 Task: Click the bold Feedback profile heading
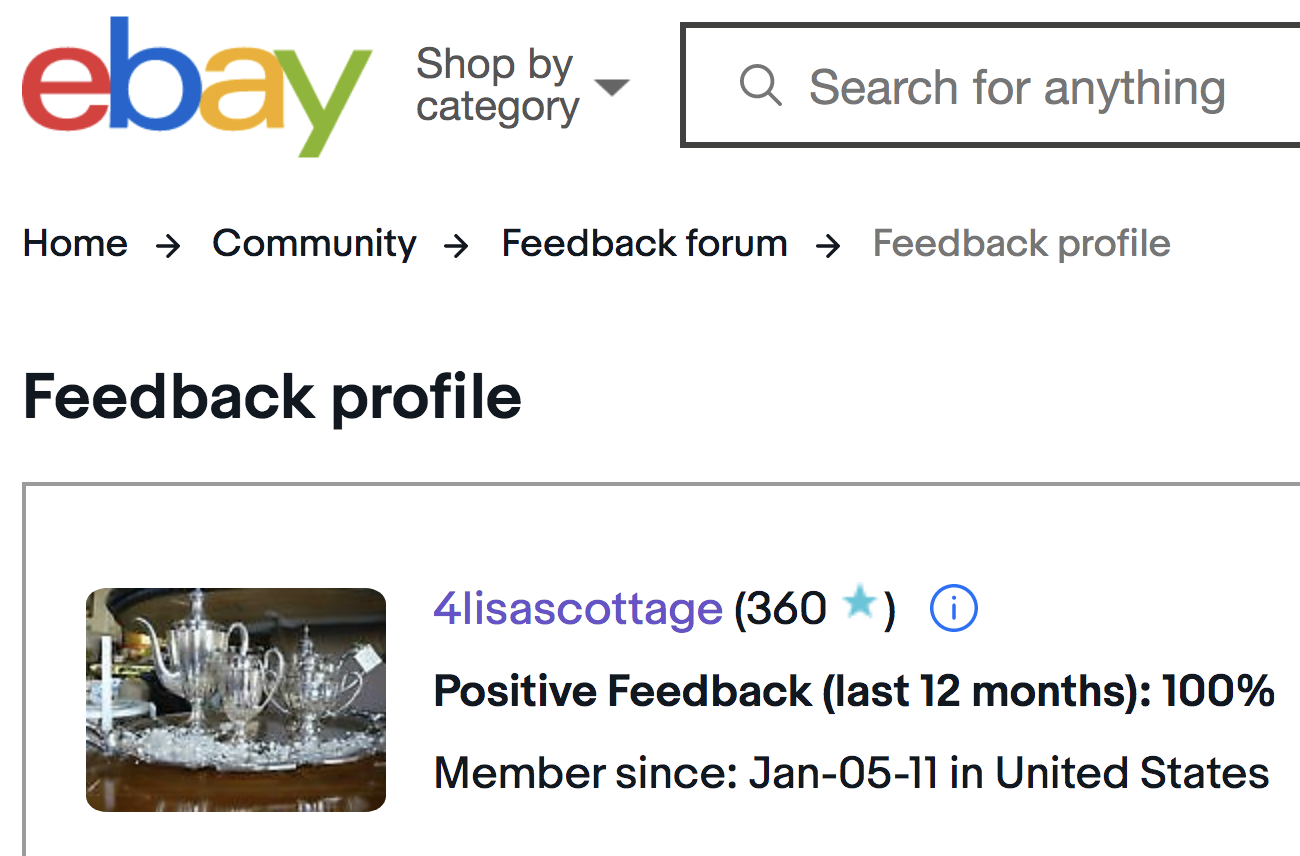[272, 396]
